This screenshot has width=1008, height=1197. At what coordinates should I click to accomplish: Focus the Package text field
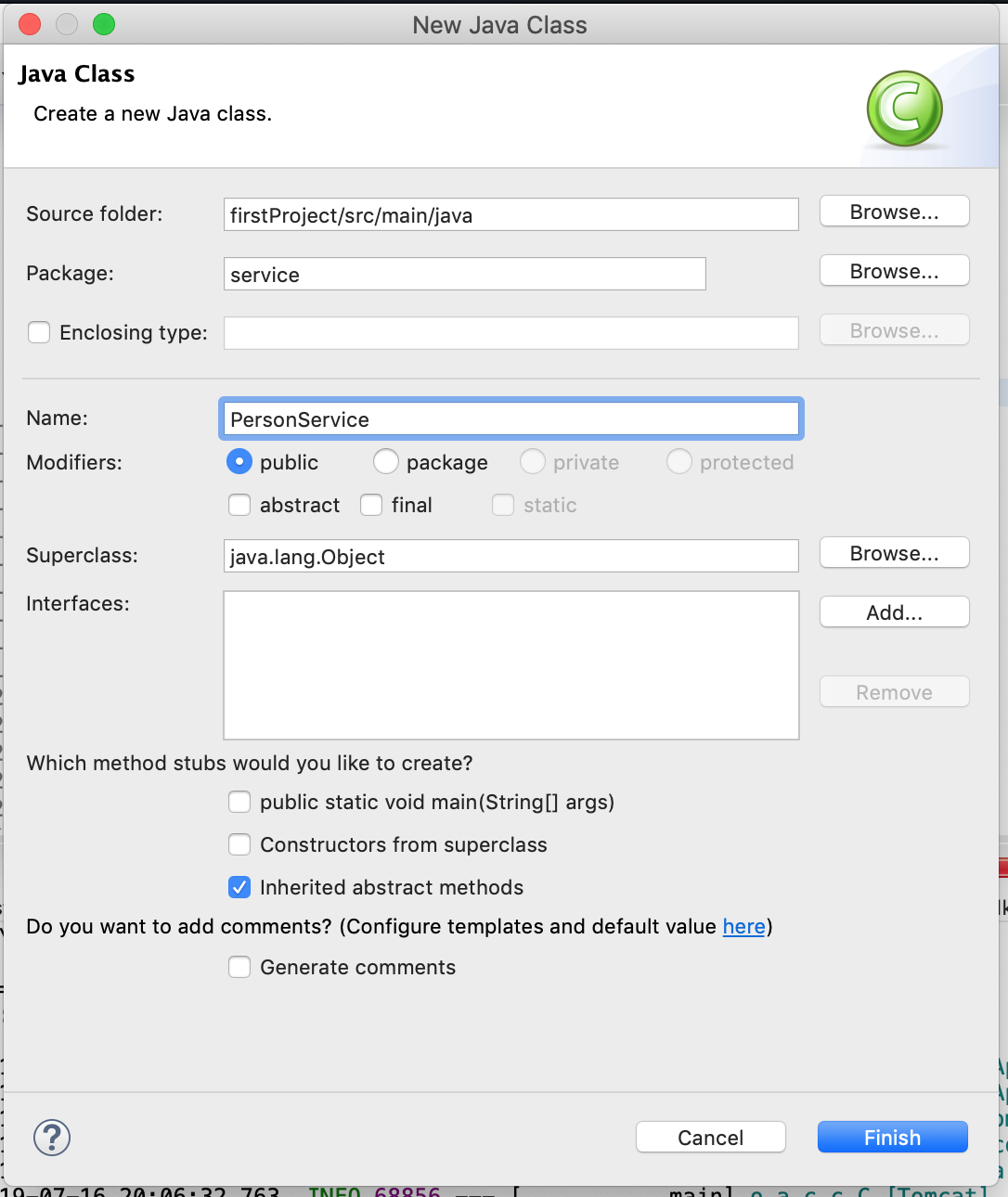(x=465, y=274)
